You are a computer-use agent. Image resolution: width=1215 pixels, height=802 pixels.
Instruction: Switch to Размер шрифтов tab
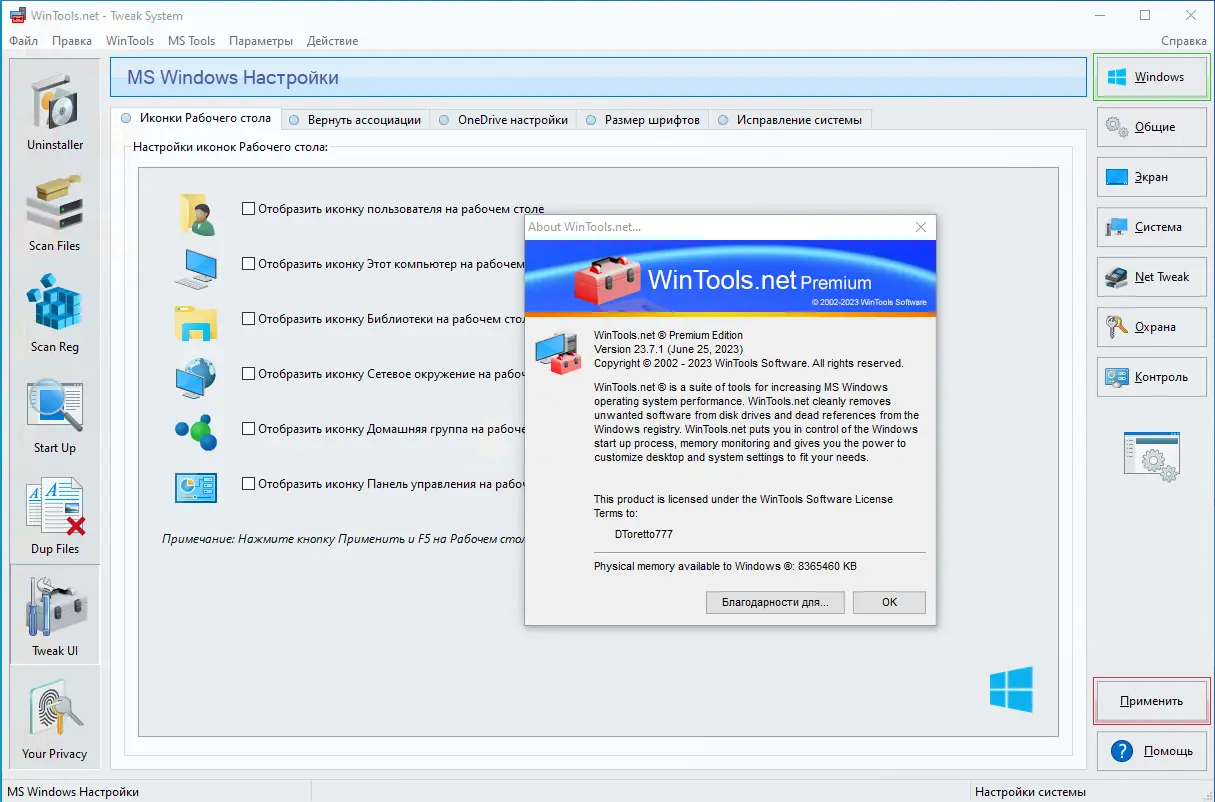643,120
